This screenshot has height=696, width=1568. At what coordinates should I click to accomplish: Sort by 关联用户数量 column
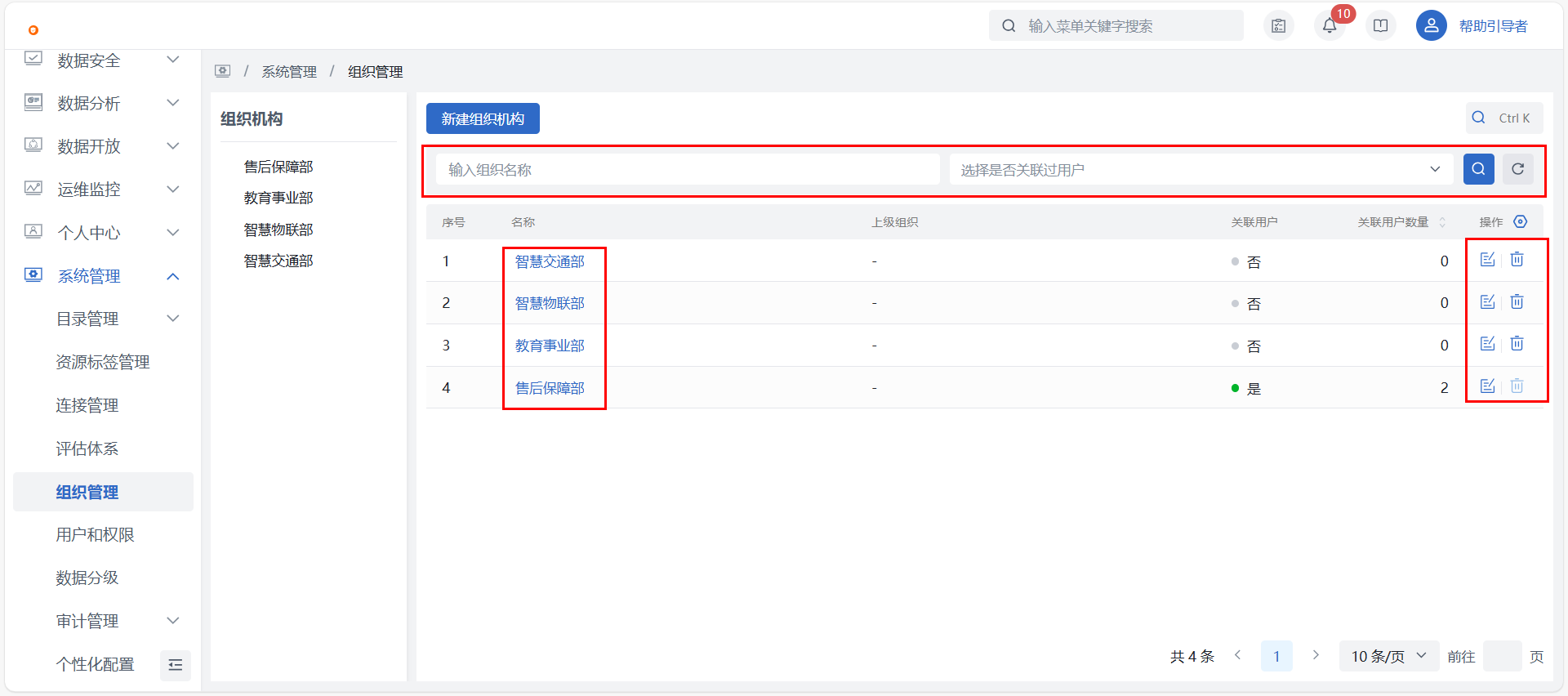coord(1442,222)
